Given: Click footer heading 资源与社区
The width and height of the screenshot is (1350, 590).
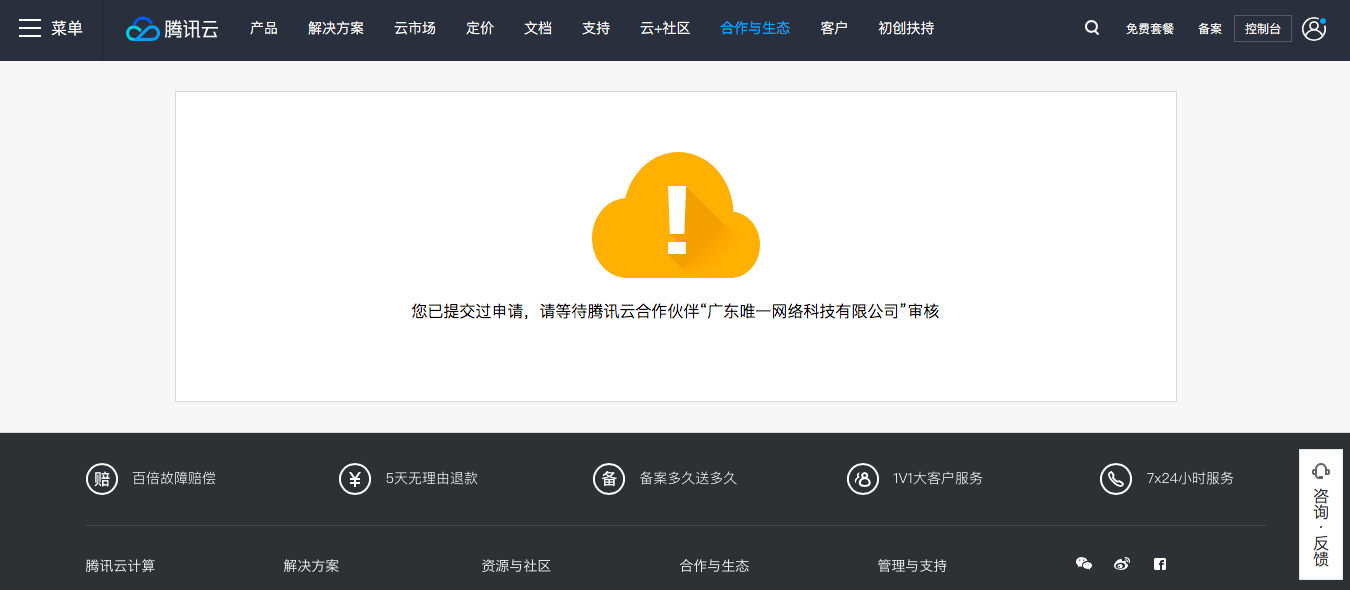Looking at the screenshot, I should pos(516,566).
